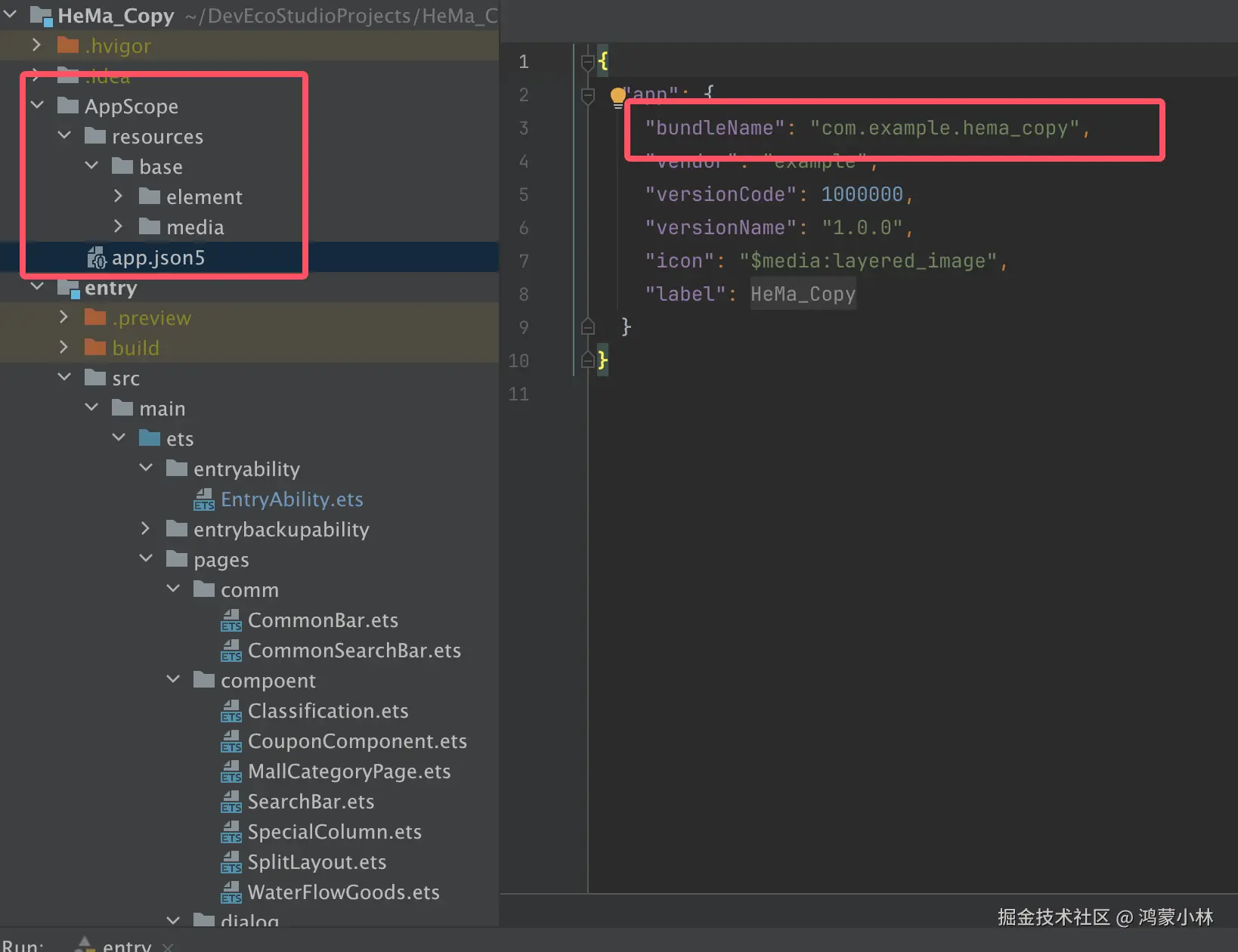The height and width of the screenshot is (952, 1238).
Task: Select the entrybackupability folder name in the tree
Action: click(281, 530)
